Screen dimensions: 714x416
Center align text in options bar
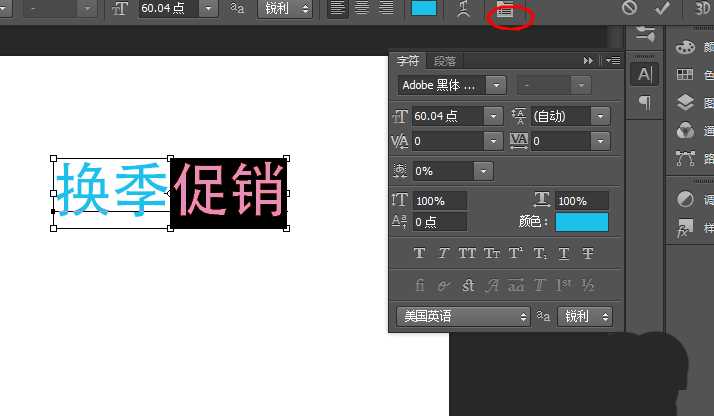coord(361,8)
